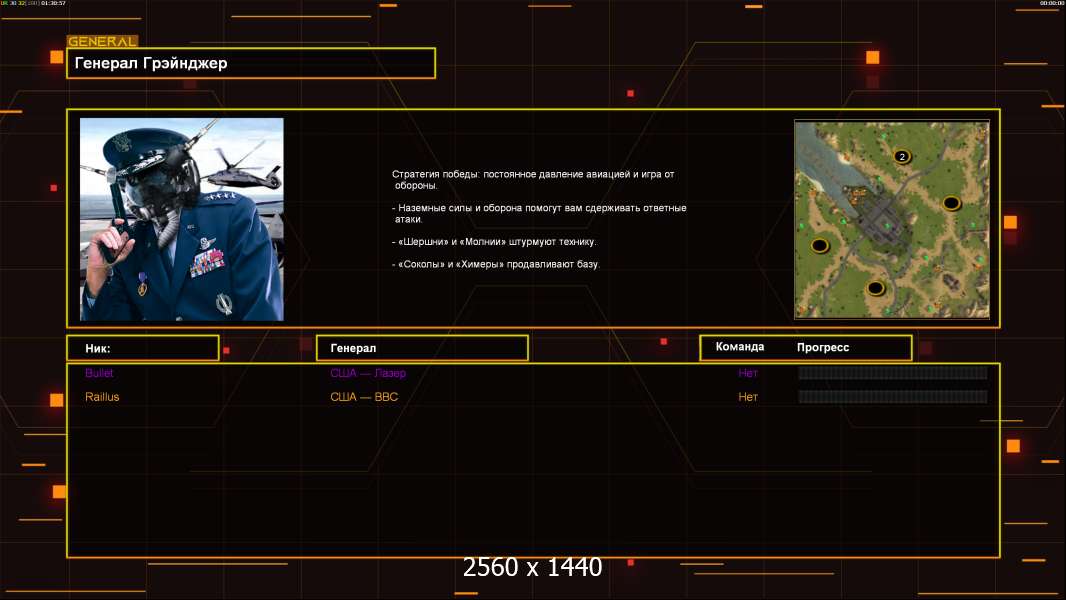Screen dimensions: 1066x600
Task: Click the empty start marker on map's right side
Action: 951,203
